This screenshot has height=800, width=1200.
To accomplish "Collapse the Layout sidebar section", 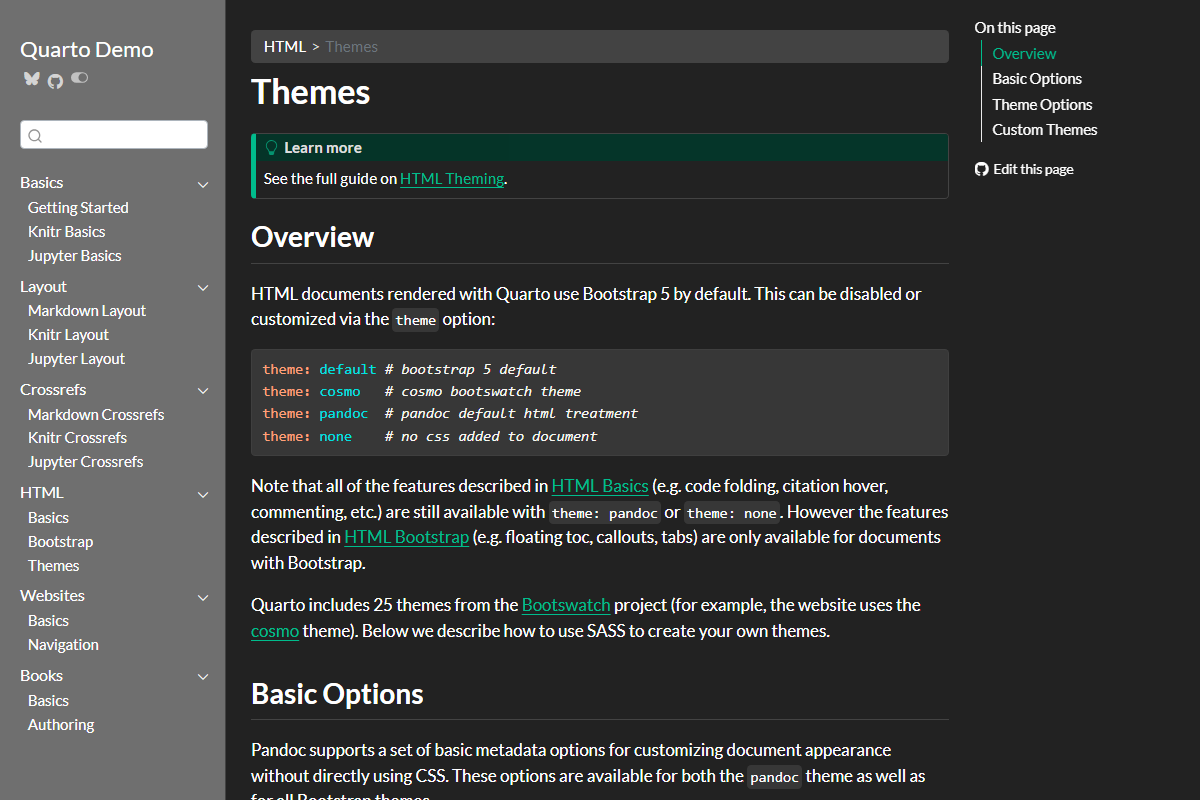I will [203, 287].
